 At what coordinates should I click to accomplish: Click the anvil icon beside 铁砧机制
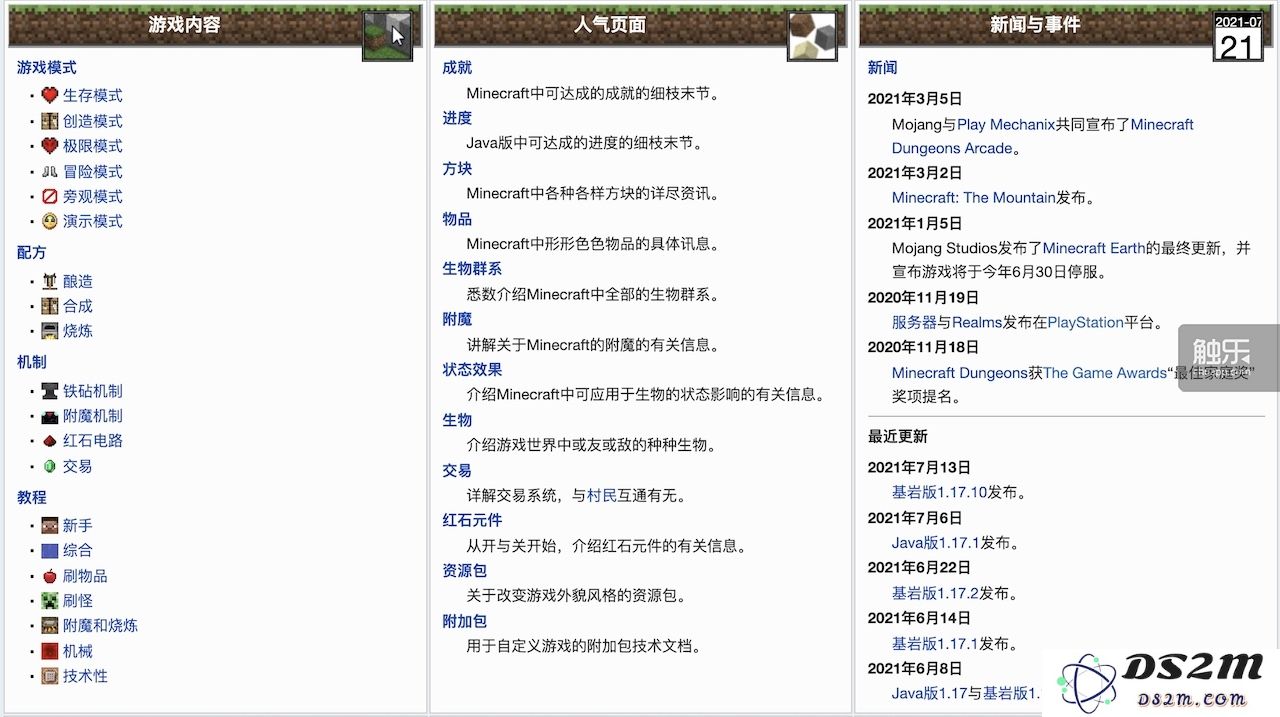(50, 391)
